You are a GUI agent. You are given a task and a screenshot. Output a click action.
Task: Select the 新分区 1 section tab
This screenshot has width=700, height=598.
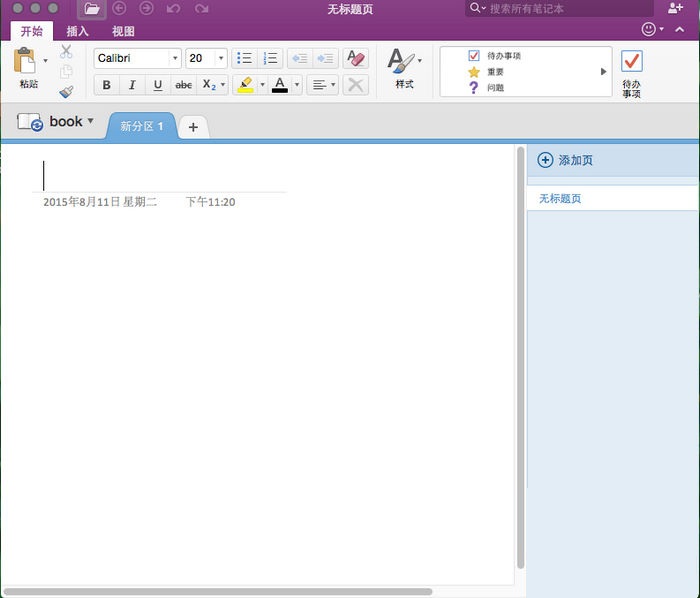(142, 126)
